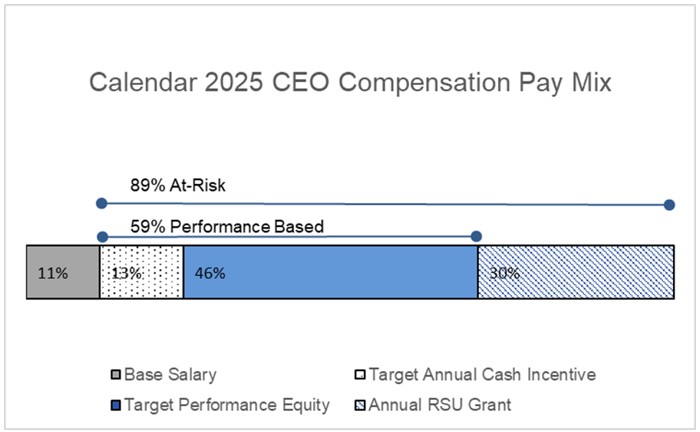The image size is (700, 432).
Task: Select the hatched 30% bar segment
Action: click(576, 272)
